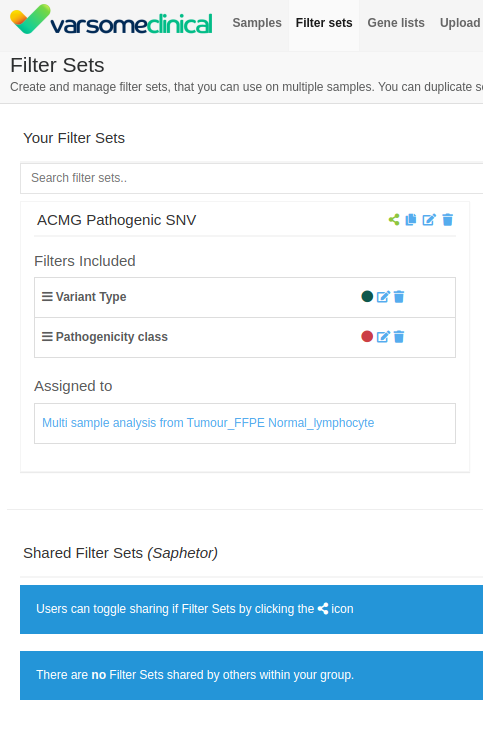
Task: Open the Upload tab
Action: pos(460,23)
